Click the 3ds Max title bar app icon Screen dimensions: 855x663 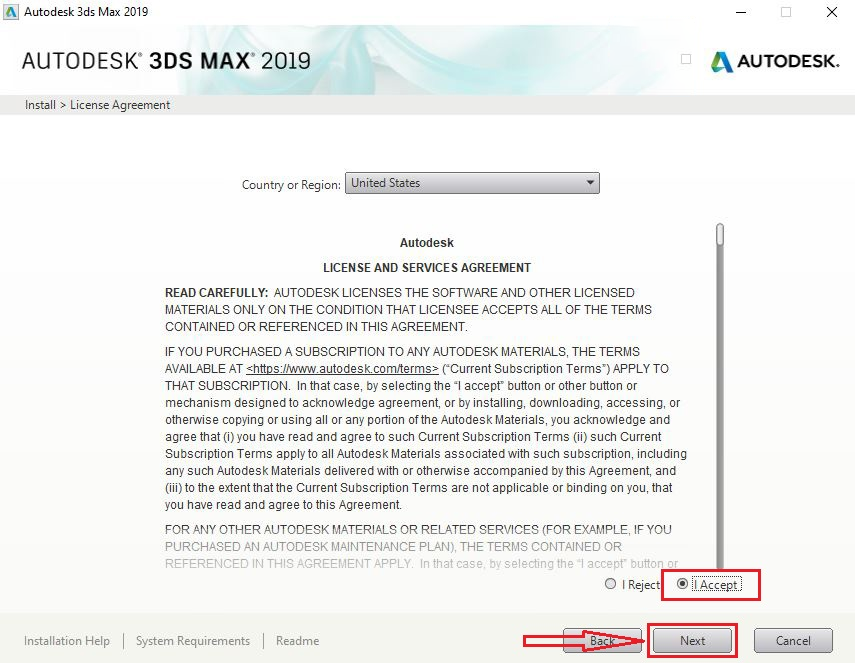11,11
